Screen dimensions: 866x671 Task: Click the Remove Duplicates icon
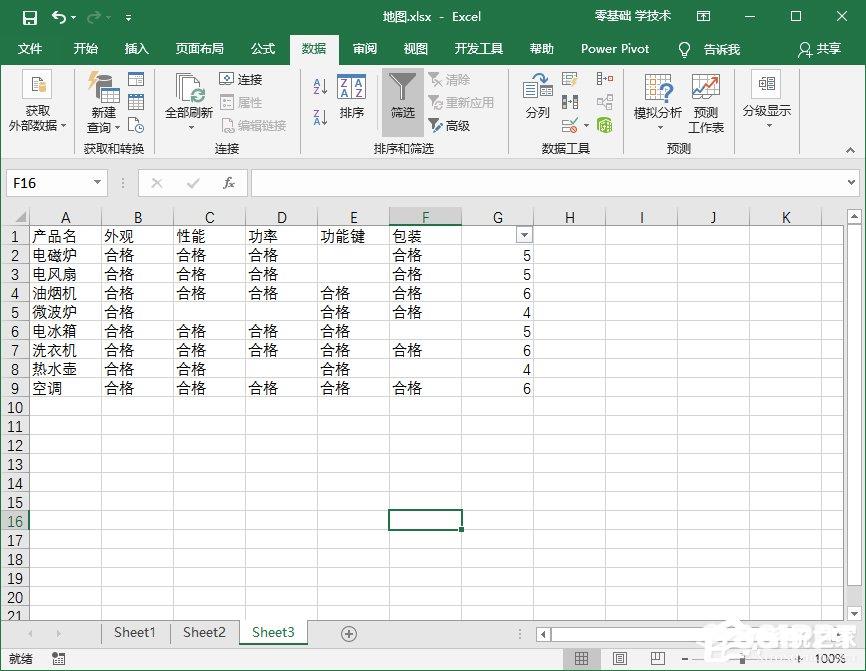click(569, 102)
